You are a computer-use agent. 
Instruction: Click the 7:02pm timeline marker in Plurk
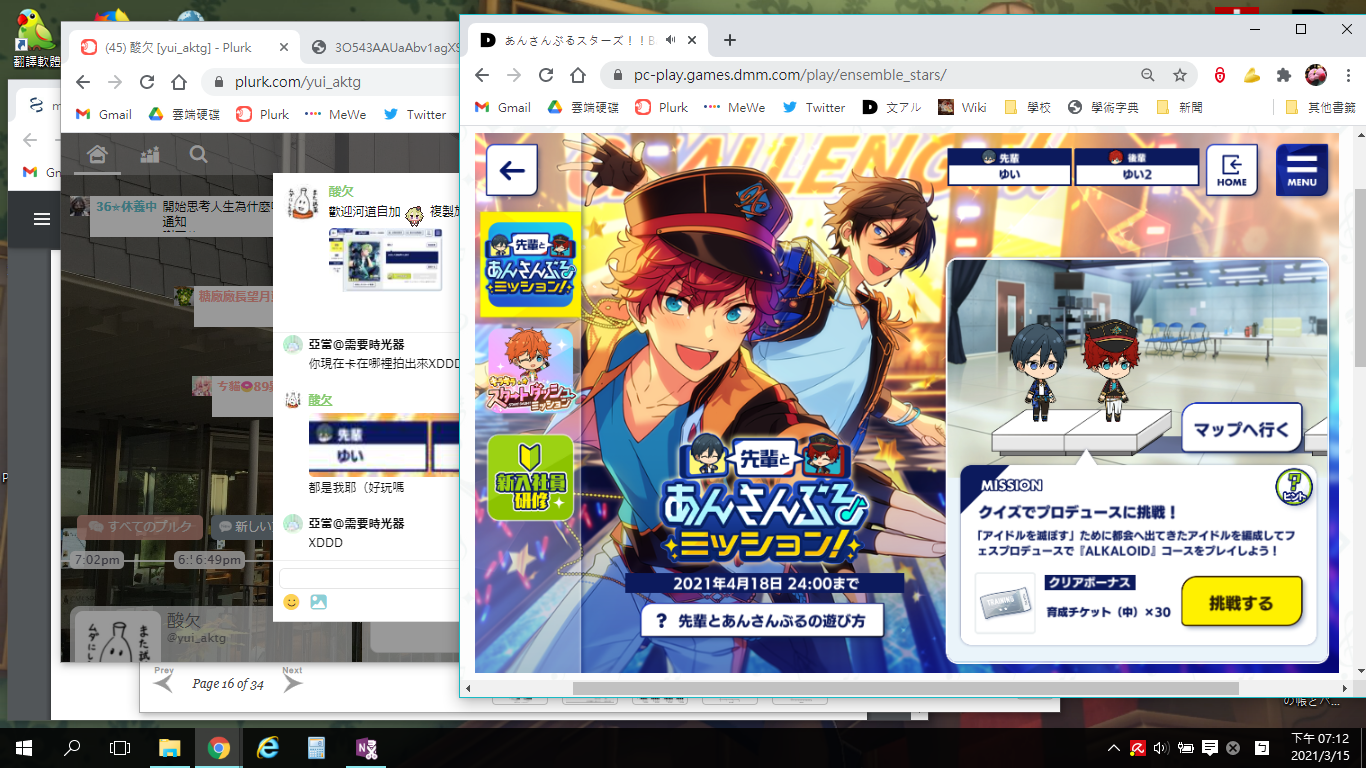[98, 559]
